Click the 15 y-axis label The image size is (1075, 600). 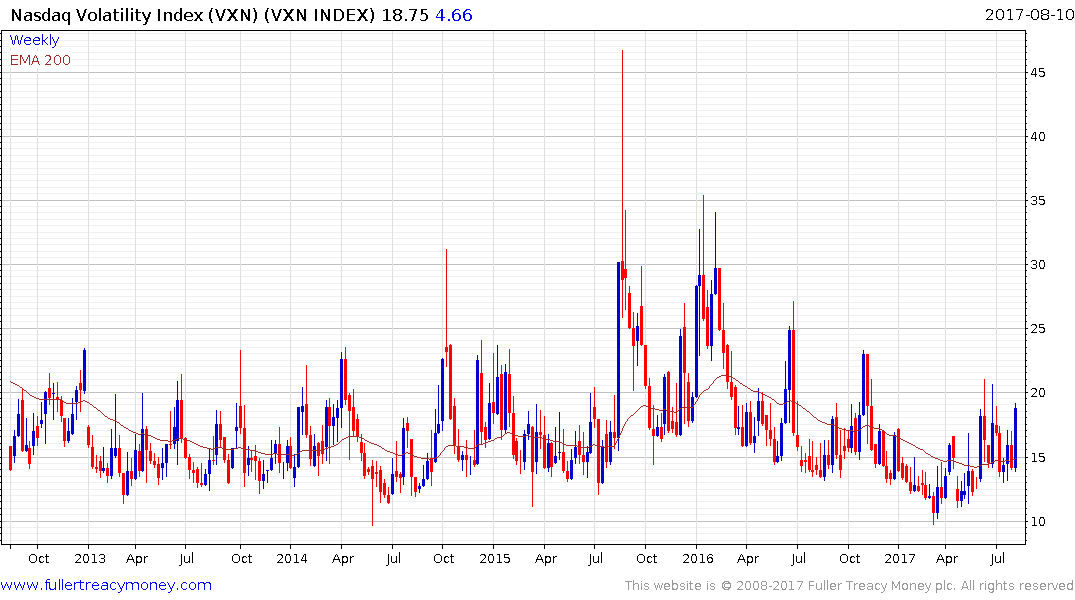click(1037, 457)
